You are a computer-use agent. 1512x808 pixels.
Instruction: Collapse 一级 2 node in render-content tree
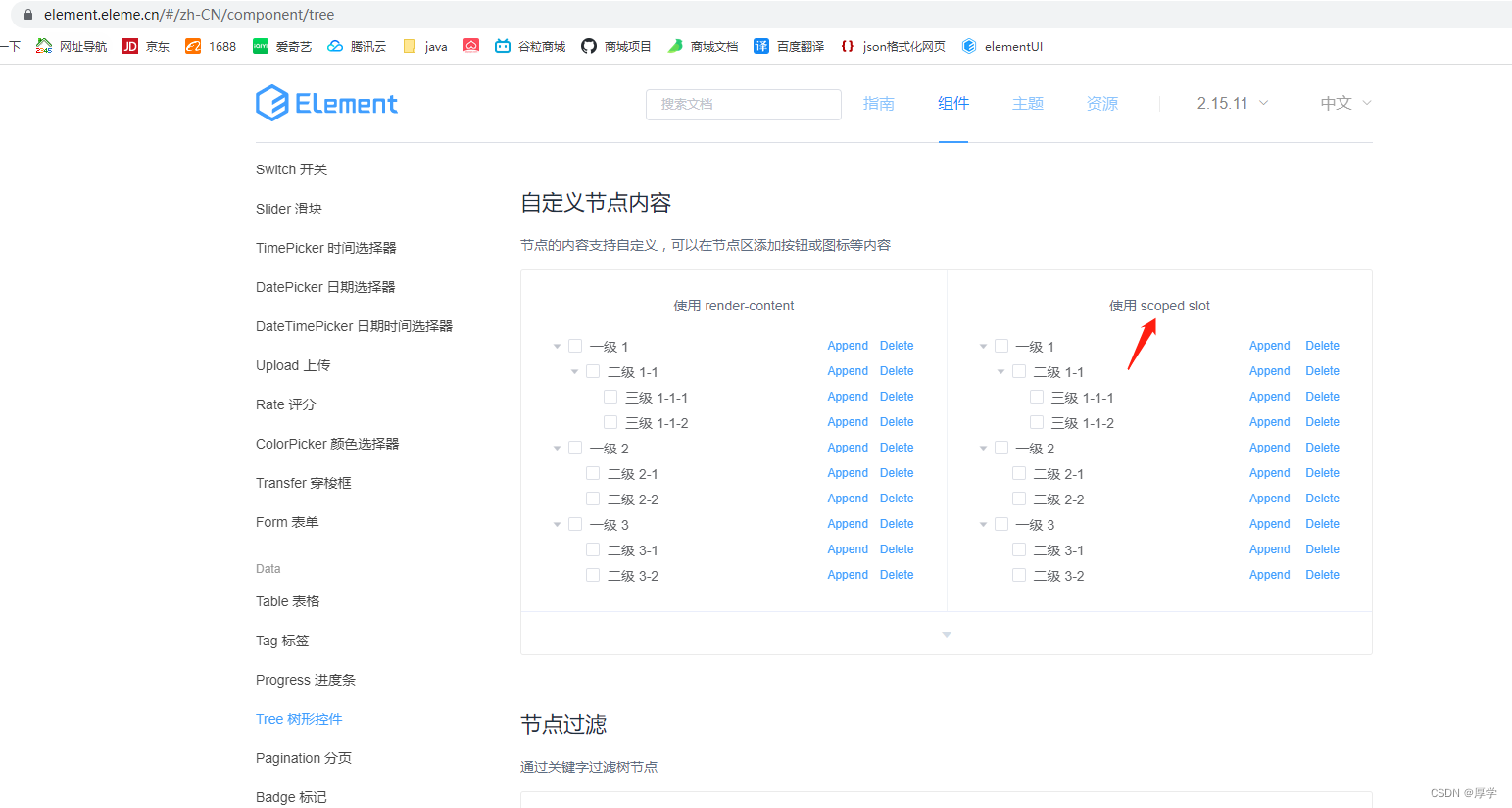pos(557,448)
